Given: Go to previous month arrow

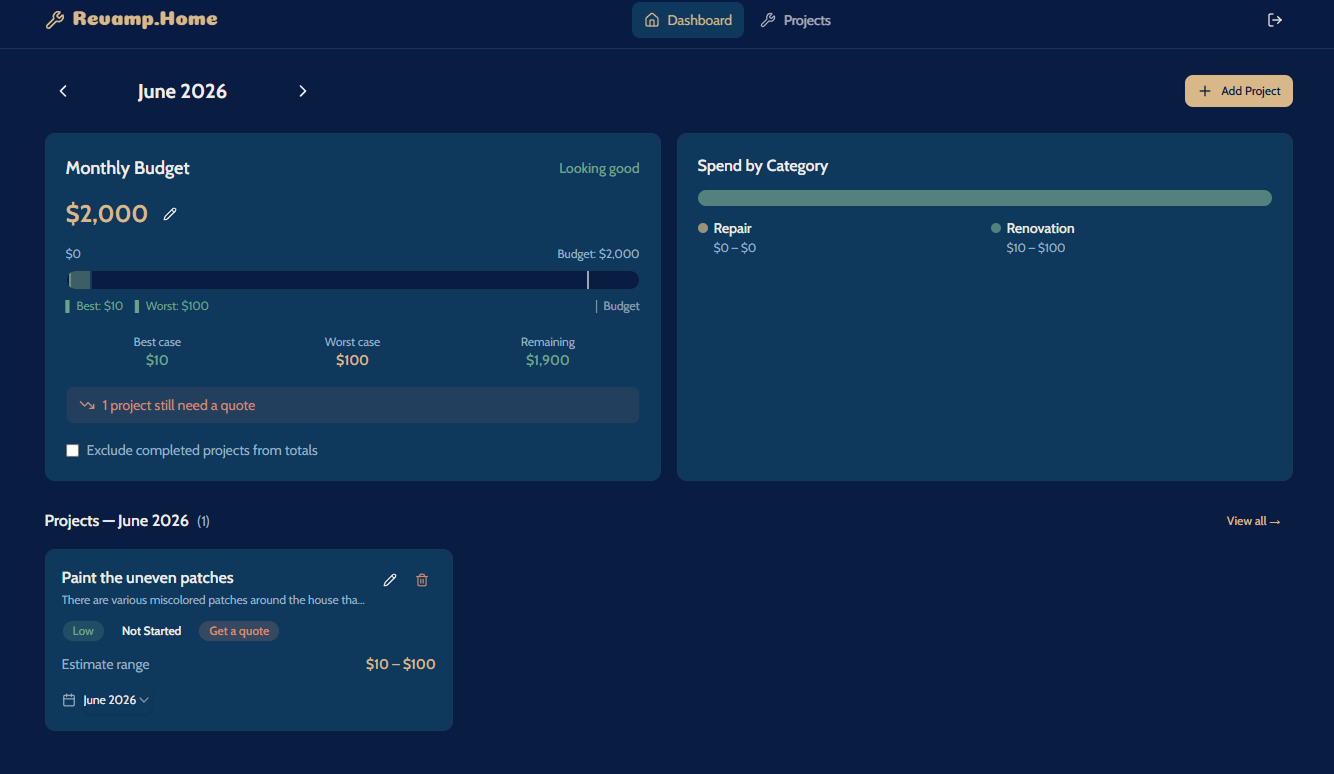Looking at the screenshot, I should point(63,91).
